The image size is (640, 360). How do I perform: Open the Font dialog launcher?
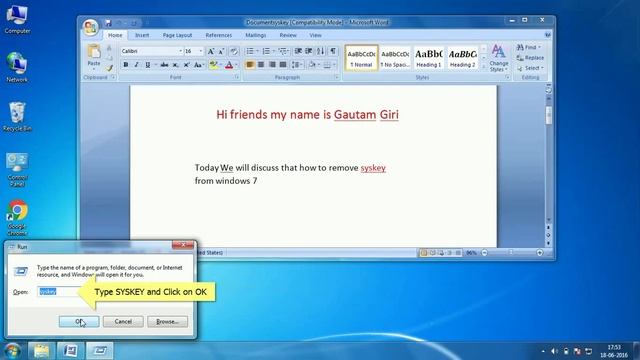(237, 77)
